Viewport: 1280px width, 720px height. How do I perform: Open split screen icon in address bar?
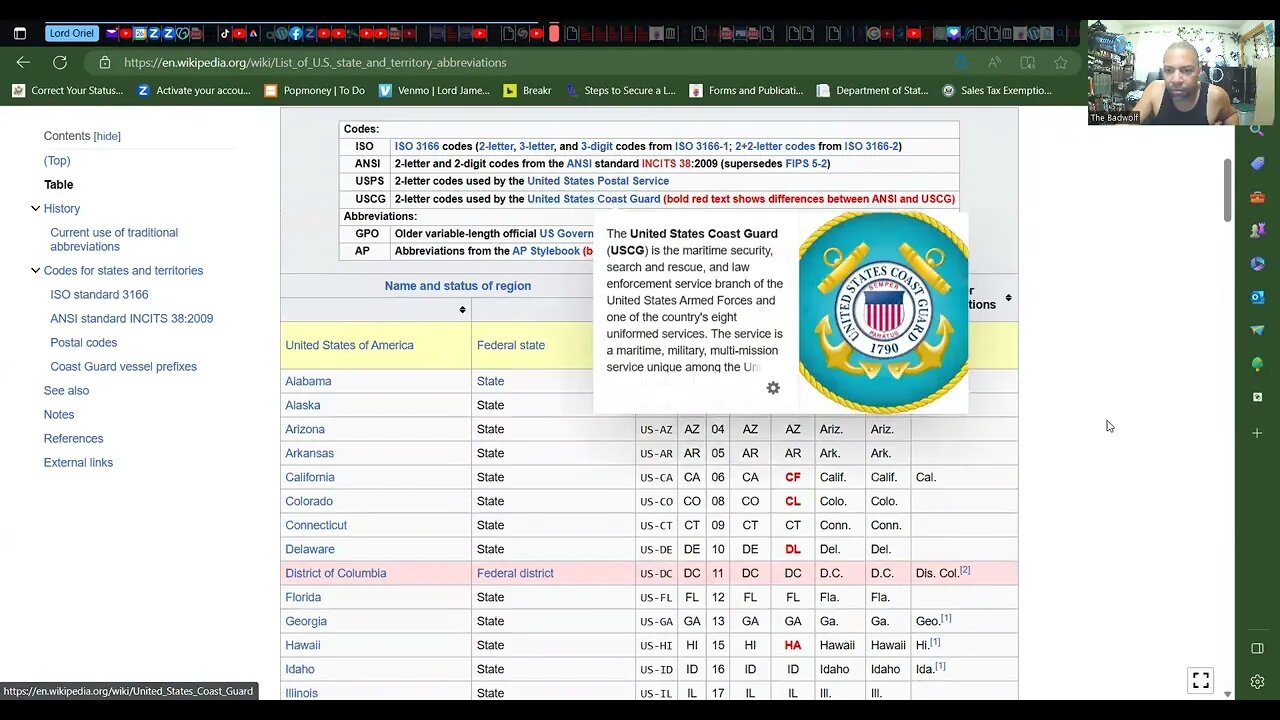[x=1027, y=62]
